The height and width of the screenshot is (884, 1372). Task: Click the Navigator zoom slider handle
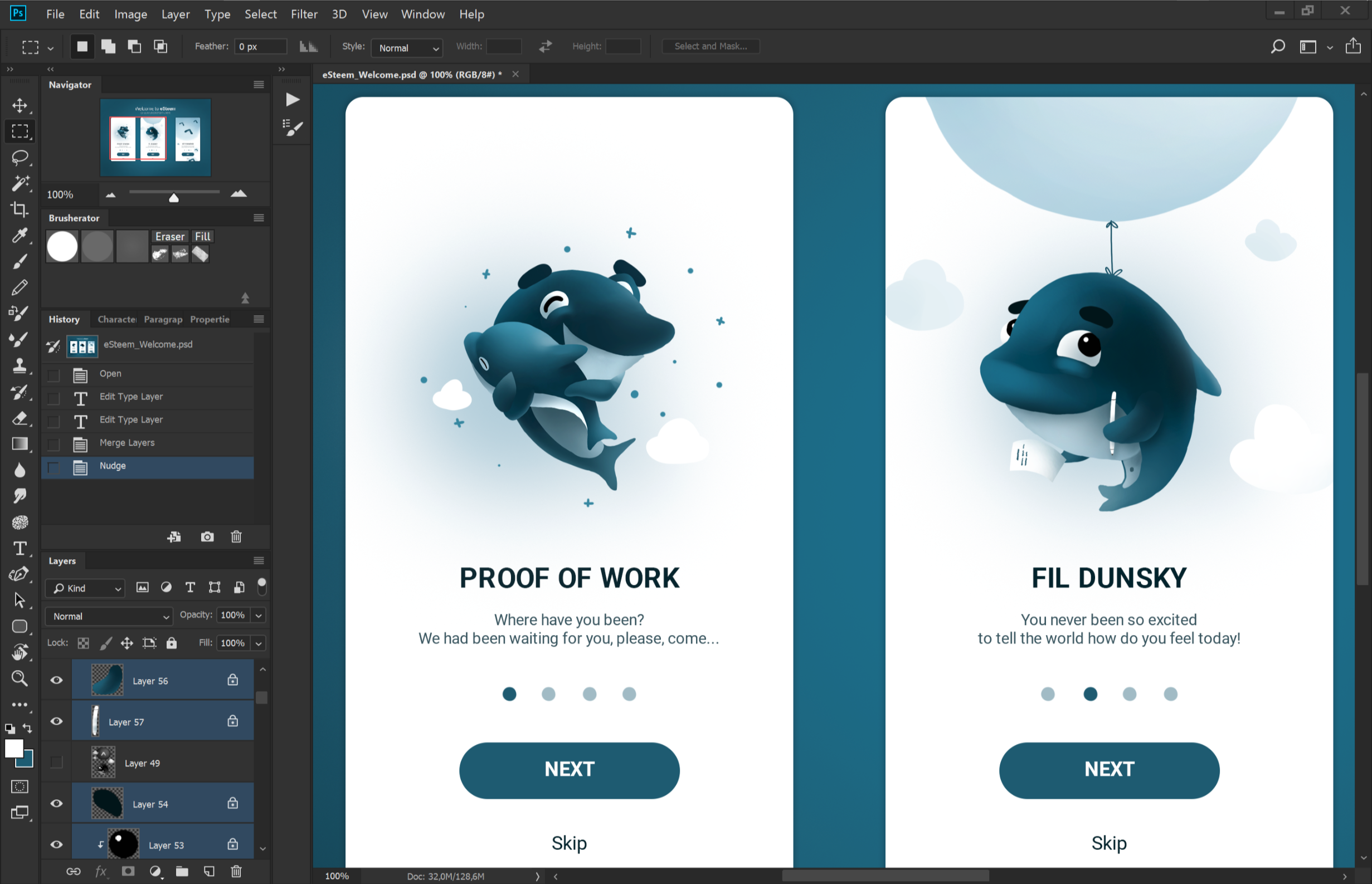click(174, 197)
